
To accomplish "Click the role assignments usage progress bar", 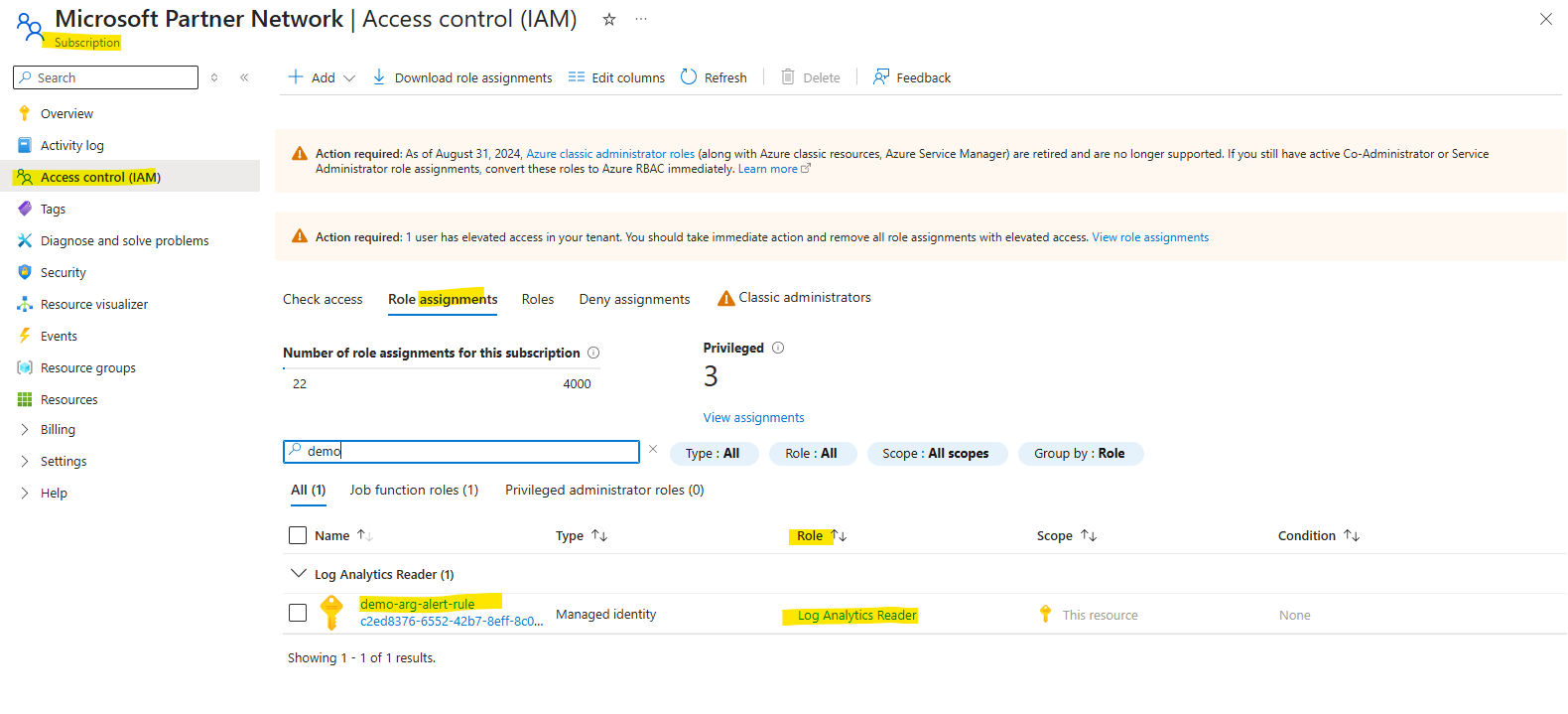I will (x=443, y=368).
